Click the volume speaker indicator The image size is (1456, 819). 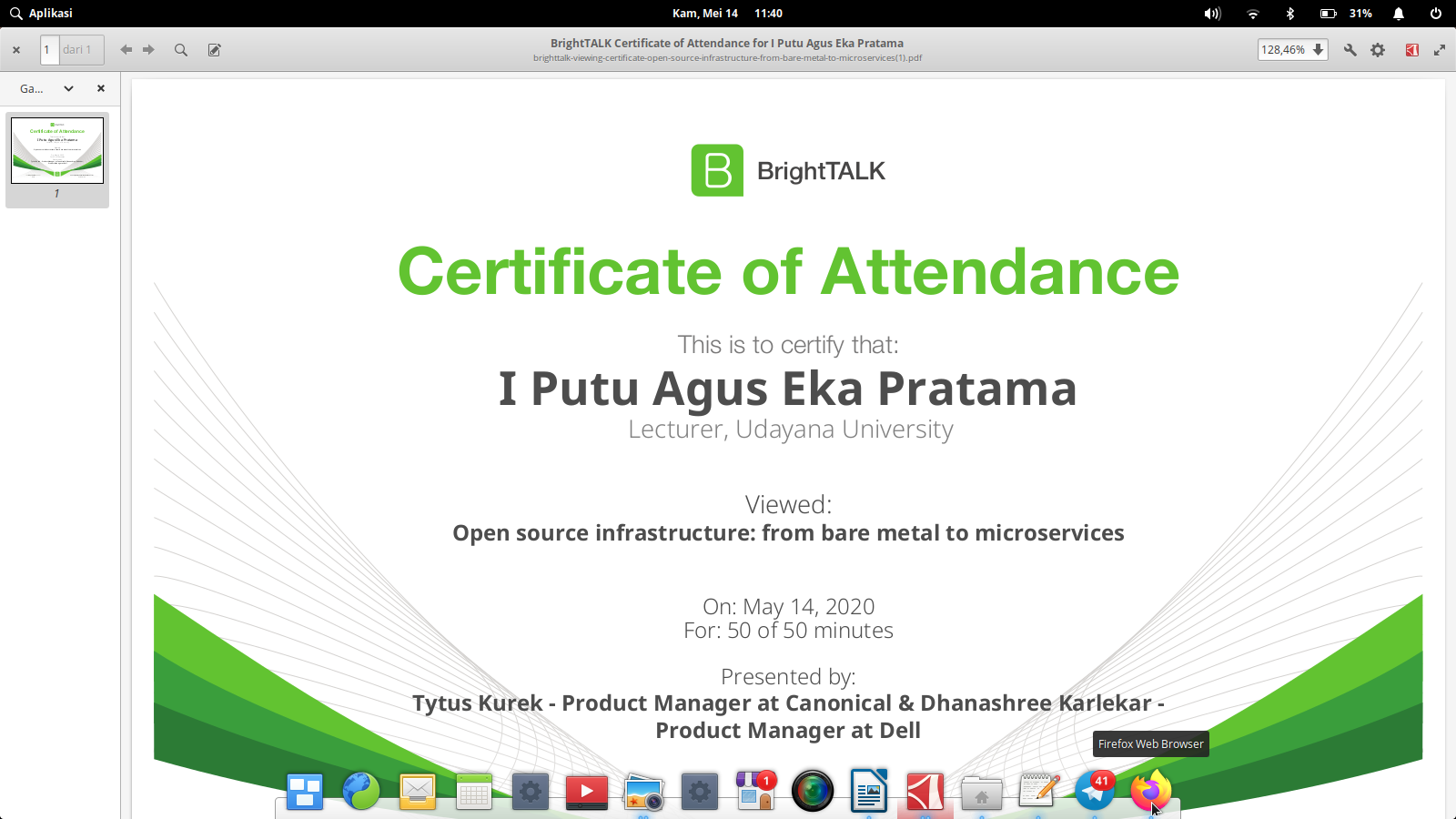(x=1212, y=14)
